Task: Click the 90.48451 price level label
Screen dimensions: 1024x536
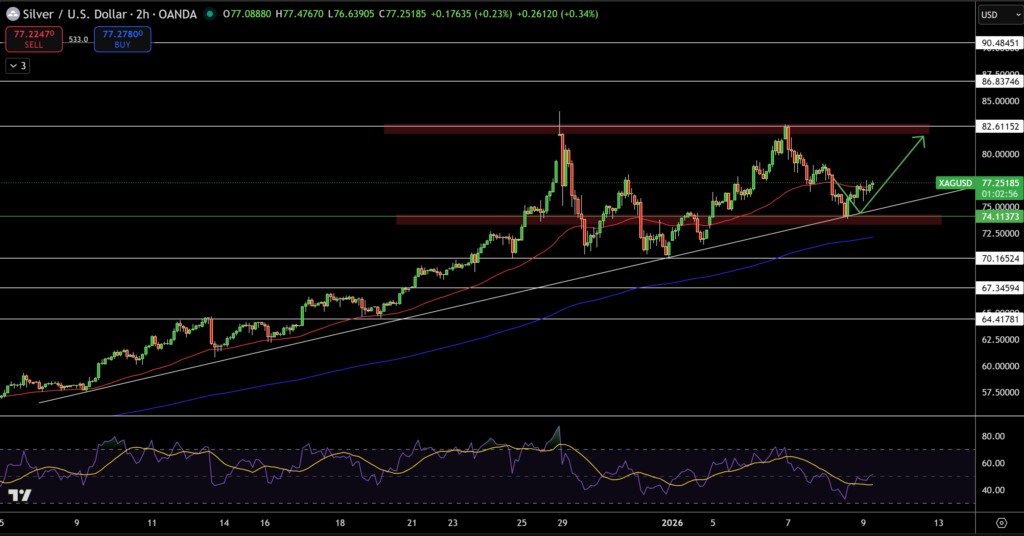Action: coord(1000,43)
